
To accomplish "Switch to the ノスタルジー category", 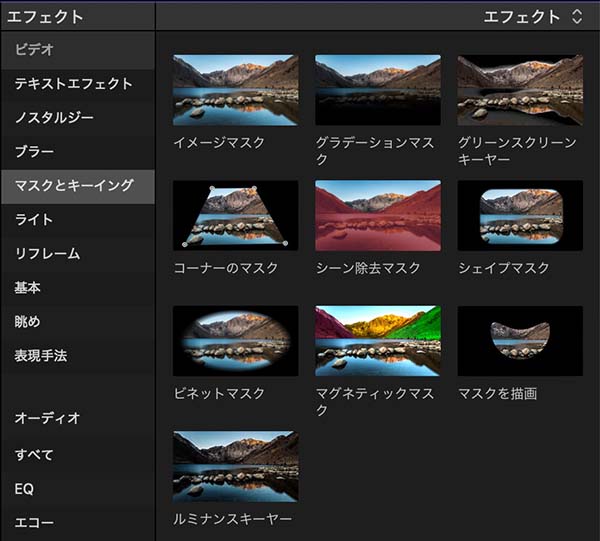I will pyautogui.click(x=55, y=118).
